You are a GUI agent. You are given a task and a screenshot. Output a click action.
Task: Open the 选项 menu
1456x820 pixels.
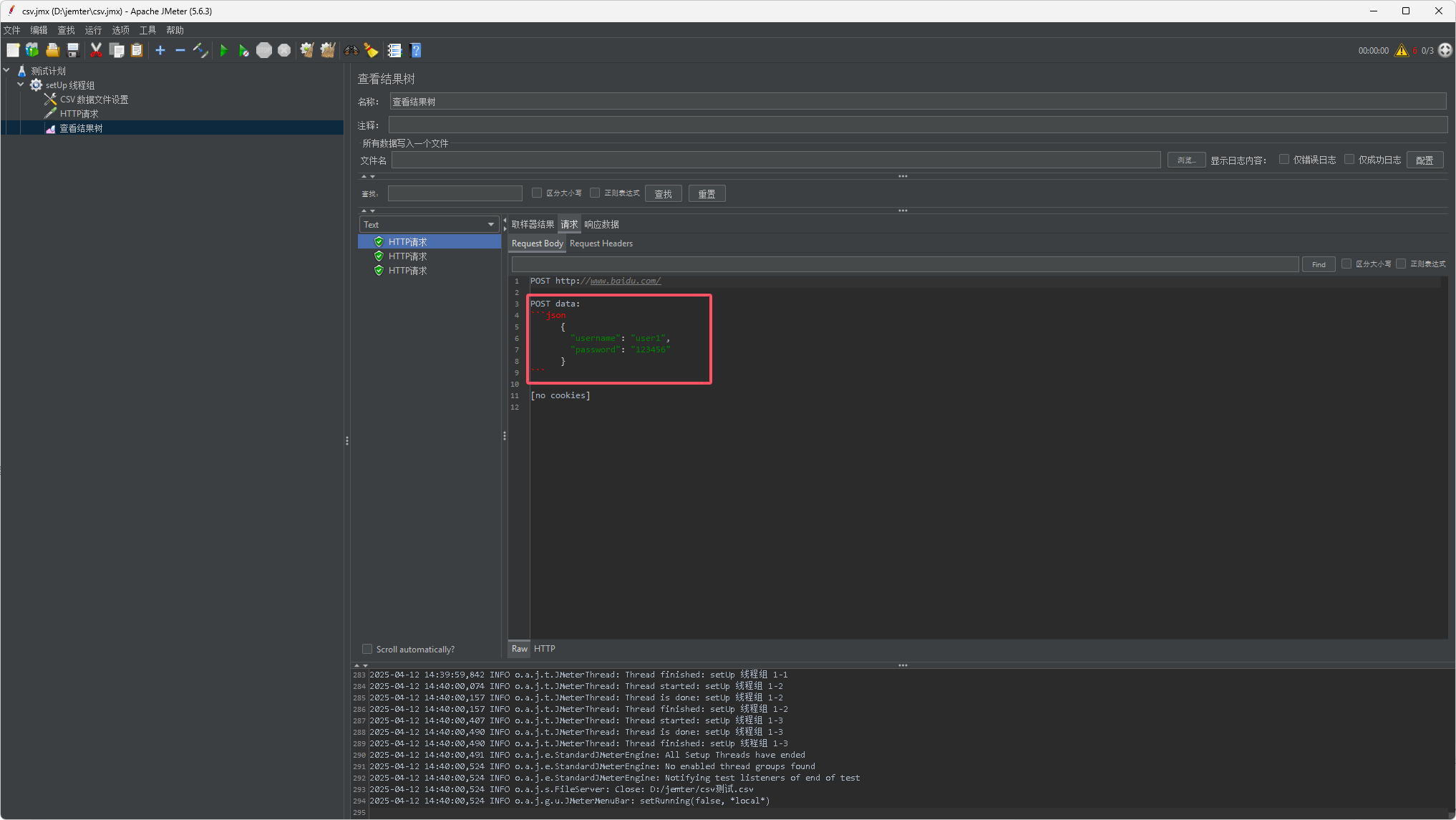coord(120,30)
